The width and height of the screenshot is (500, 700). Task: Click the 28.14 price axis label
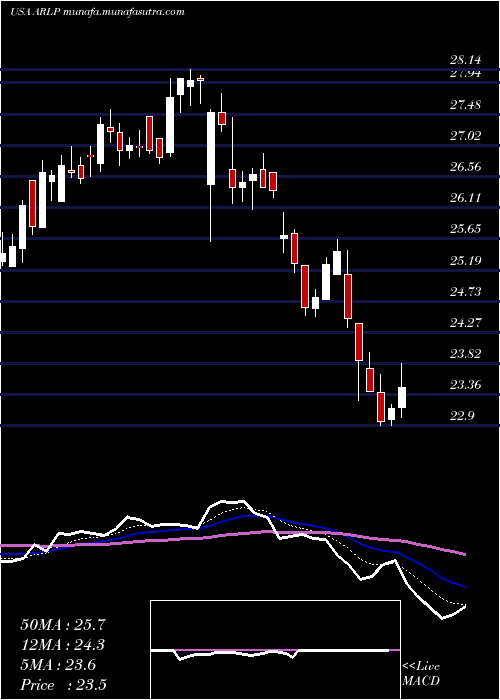click(466, 59)
